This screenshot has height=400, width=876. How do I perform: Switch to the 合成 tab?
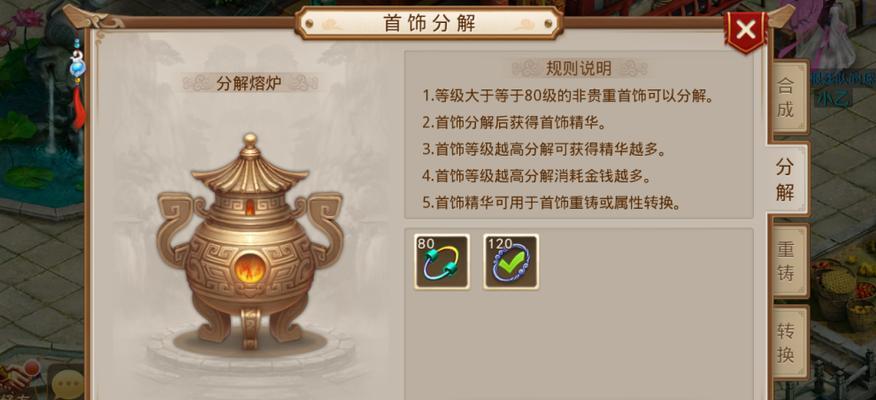click(787, 97)
